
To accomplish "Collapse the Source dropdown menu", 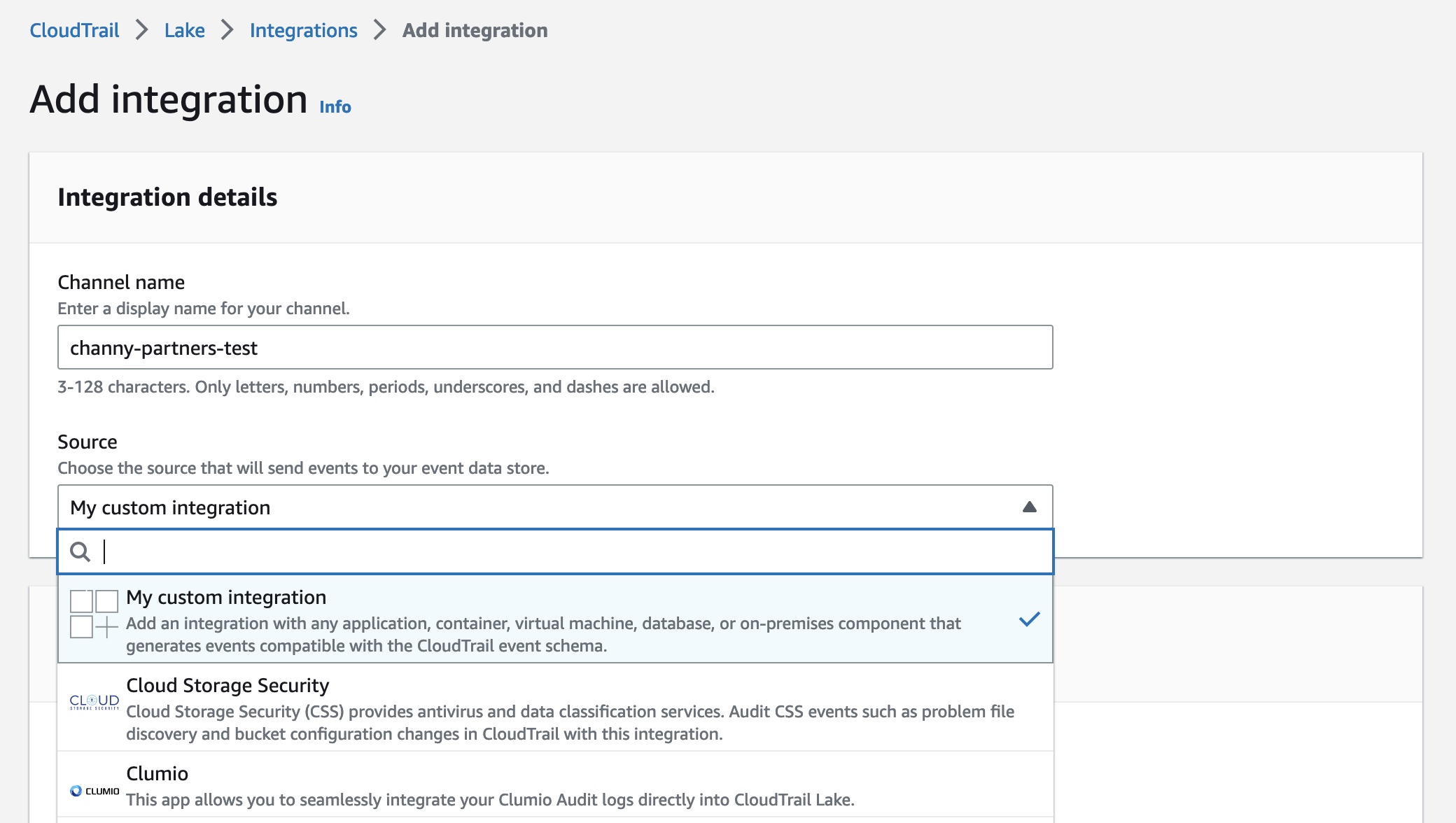I will pyautogui.click(x=1029, y=507).
